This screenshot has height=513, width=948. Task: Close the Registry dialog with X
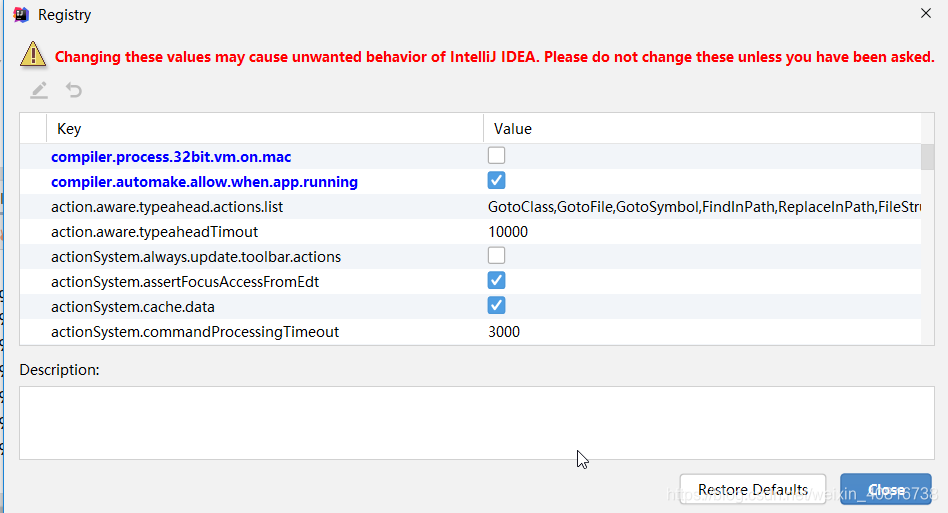click(926, 13)
